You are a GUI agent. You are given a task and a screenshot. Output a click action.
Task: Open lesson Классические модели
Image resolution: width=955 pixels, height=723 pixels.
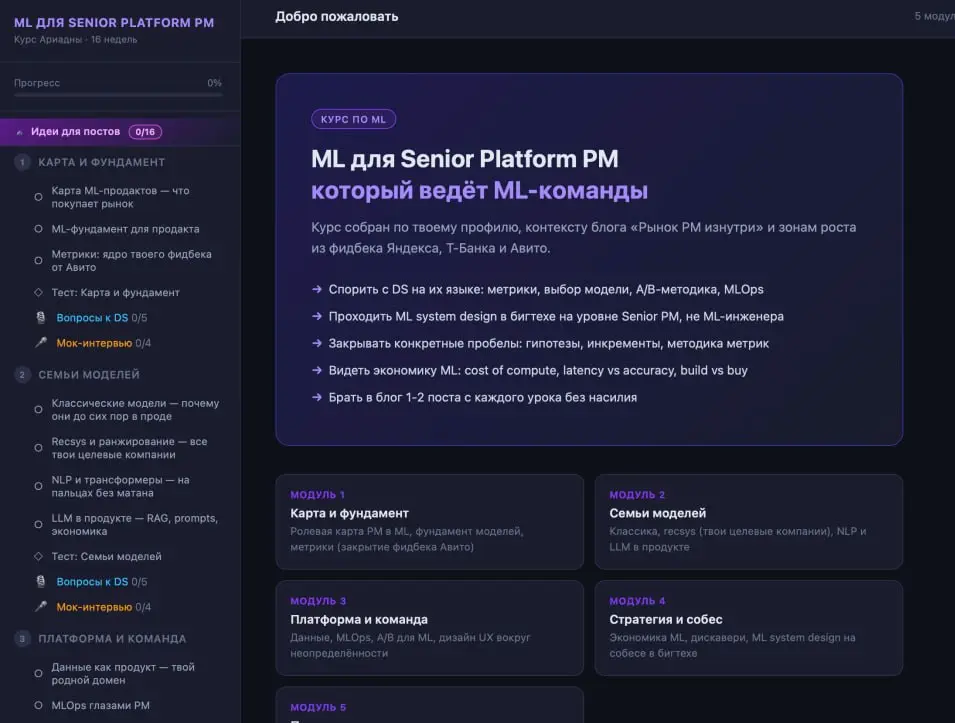click(x=135, y=410)
